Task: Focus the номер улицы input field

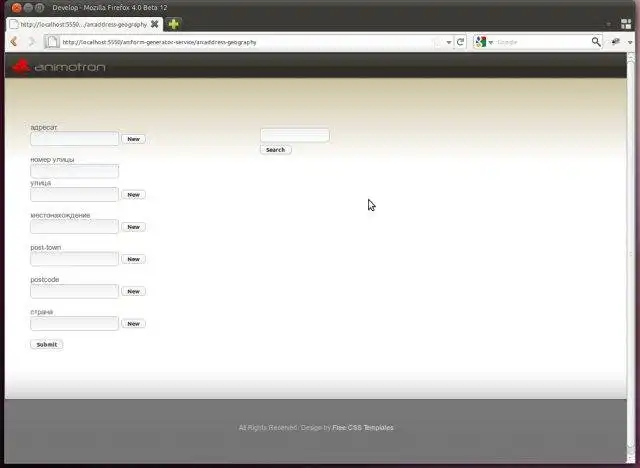Action: coord(74,171)
